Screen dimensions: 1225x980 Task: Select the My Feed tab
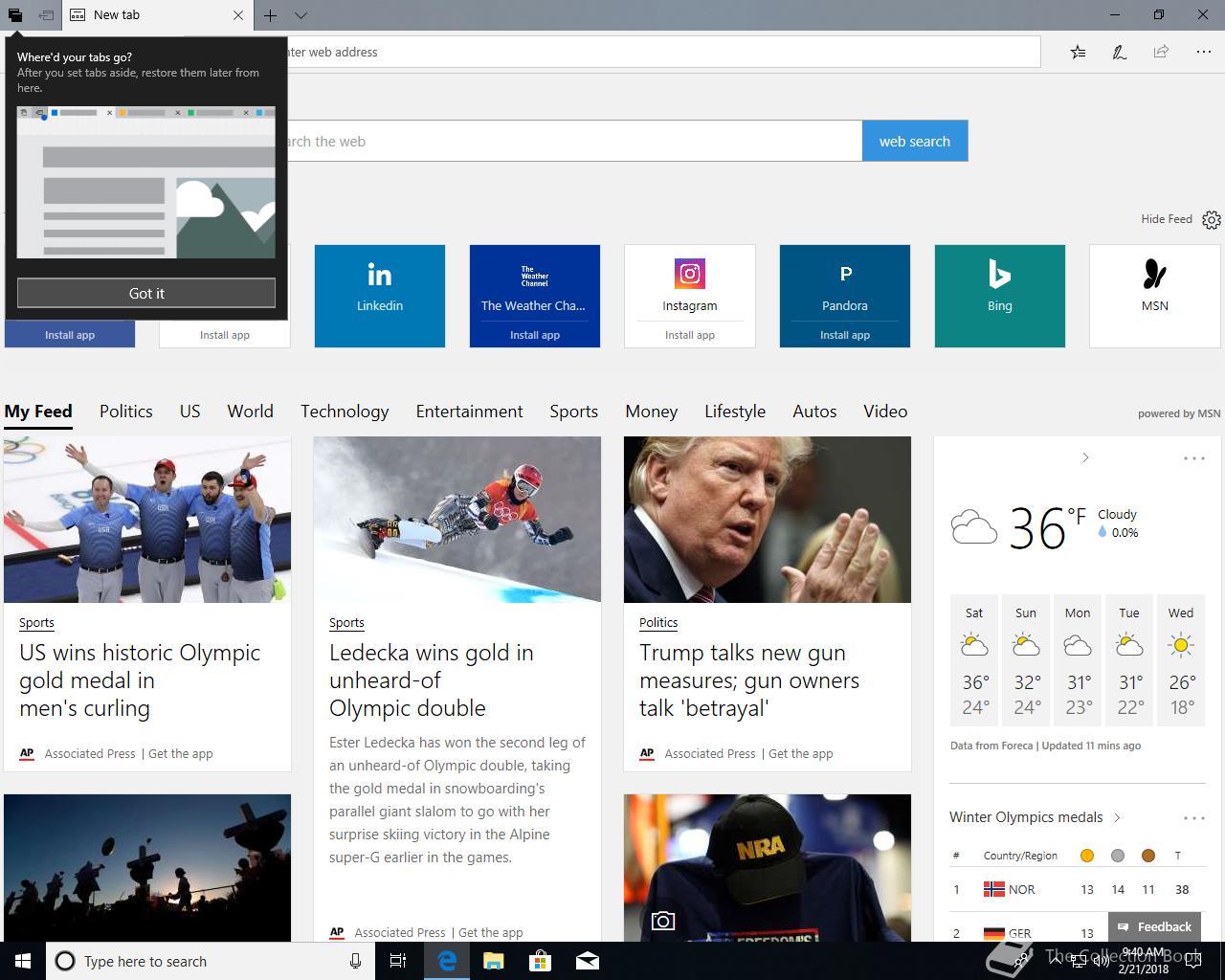pyautogui.click(x=38, y=412)
